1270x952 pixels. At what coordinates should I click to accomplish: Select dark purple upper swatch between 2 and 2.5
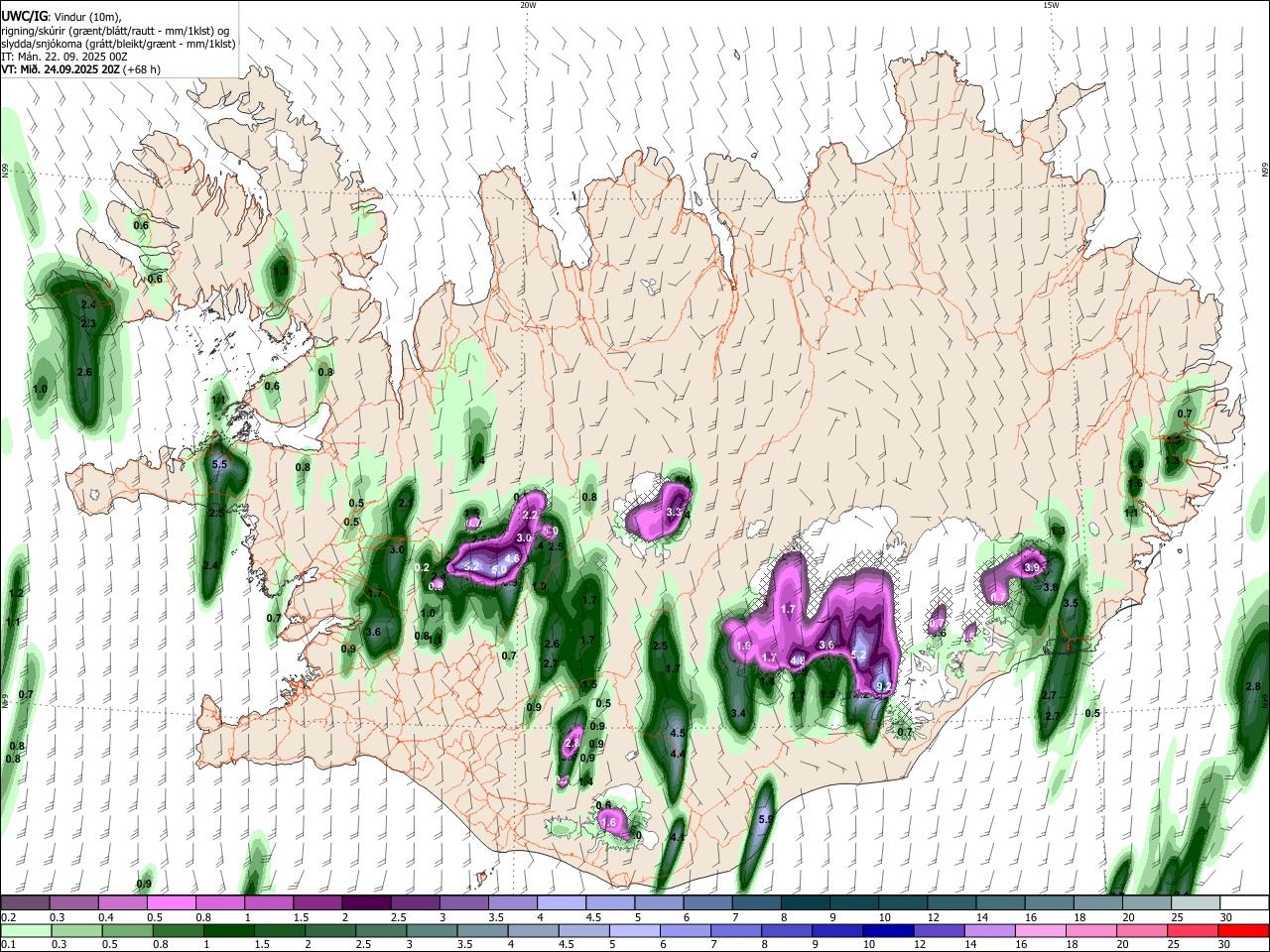coord(367,903)
